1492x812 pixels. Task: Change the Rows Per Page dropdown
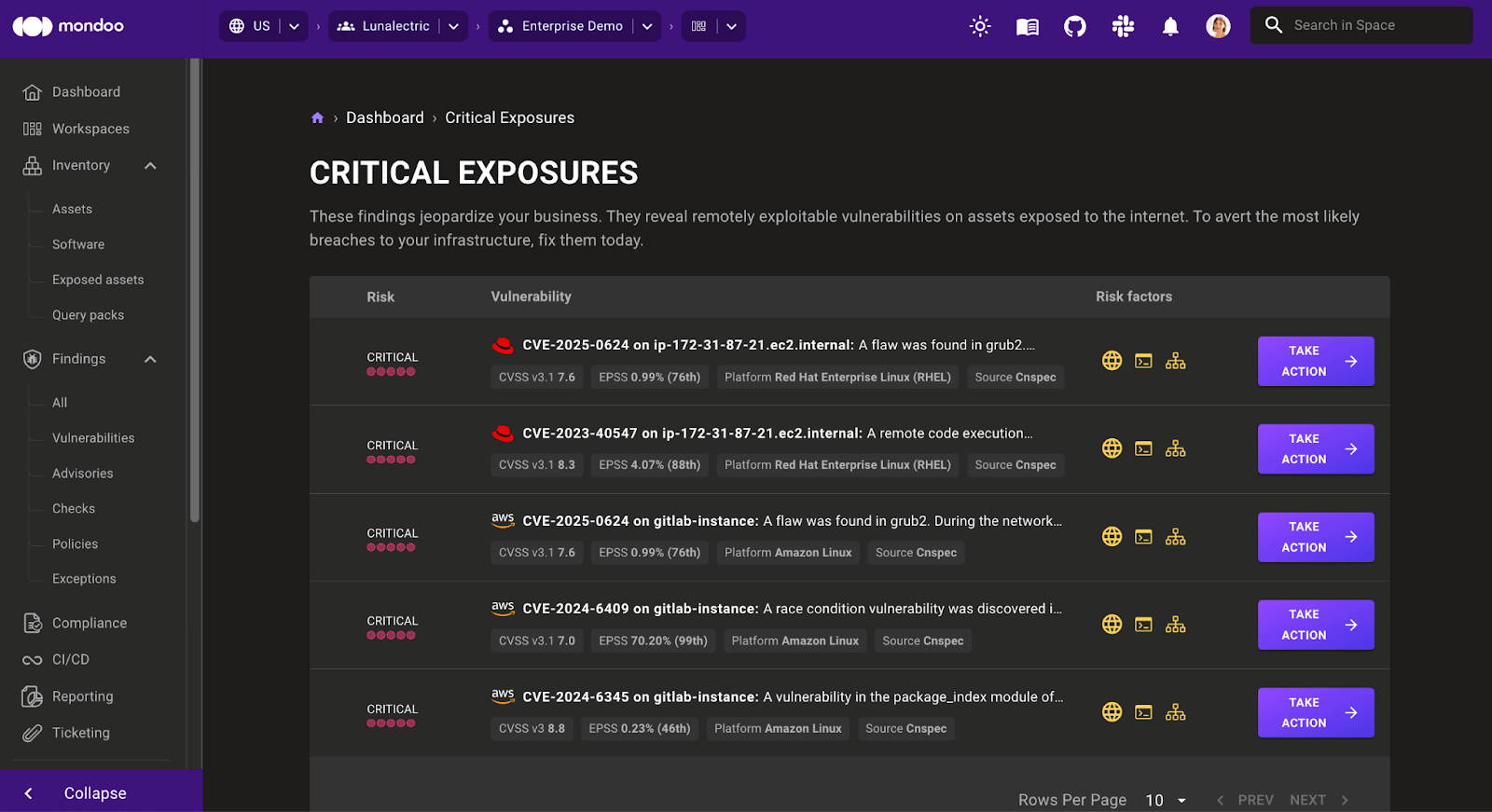coord(1166,800)
